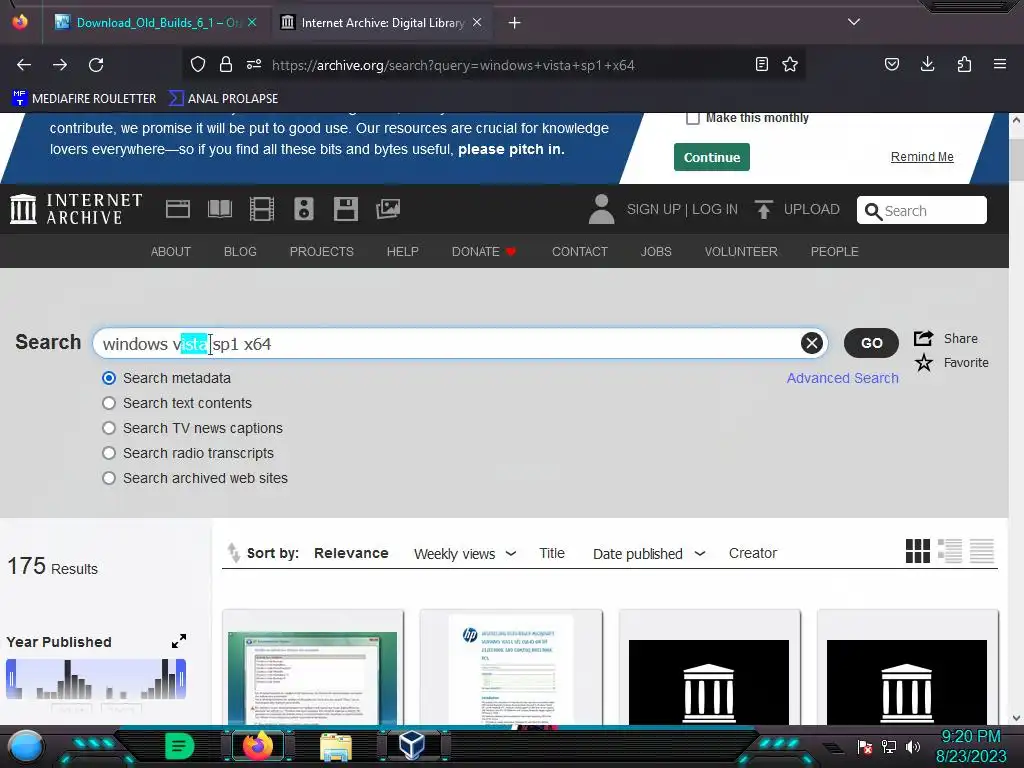Select Search TV news captions option
This screenshot has width=1024, height=768.
(x=109, y=428)
